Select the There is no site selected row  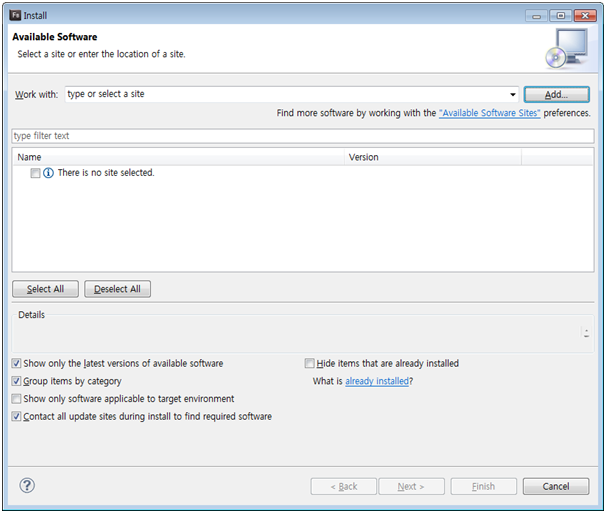point(303,173)
